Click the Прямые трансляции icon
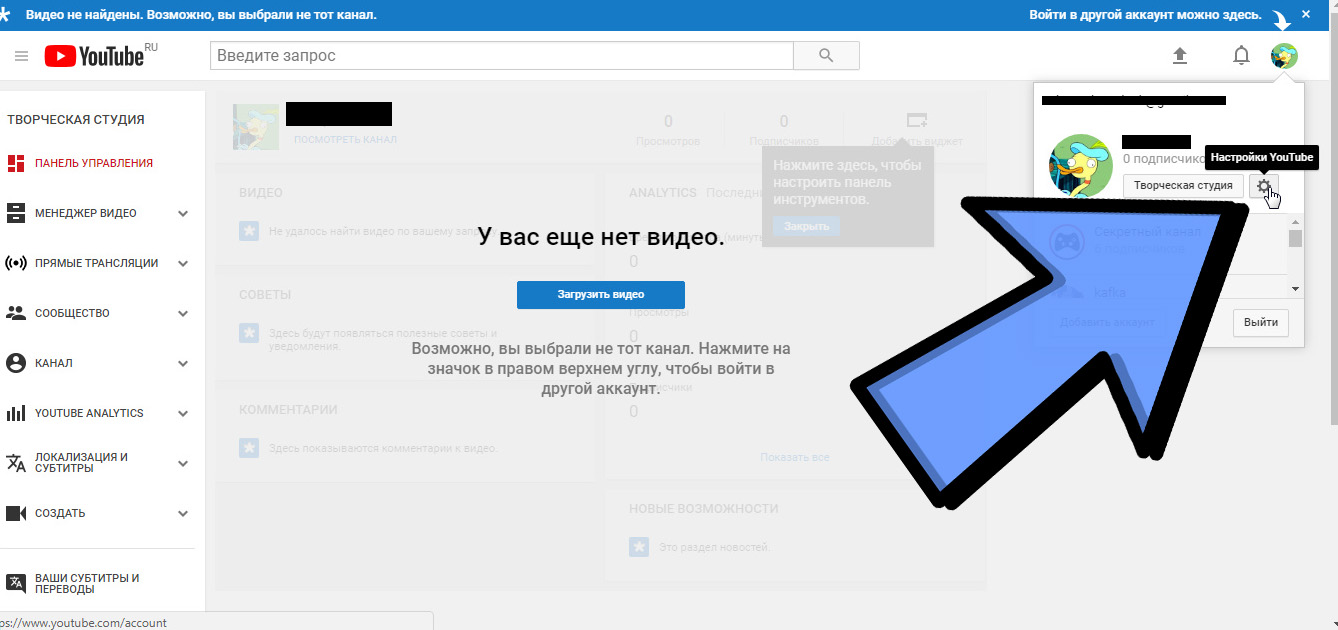Image resolution: width=1338 pixels, height=630 pixels. (x=15, y=263)
